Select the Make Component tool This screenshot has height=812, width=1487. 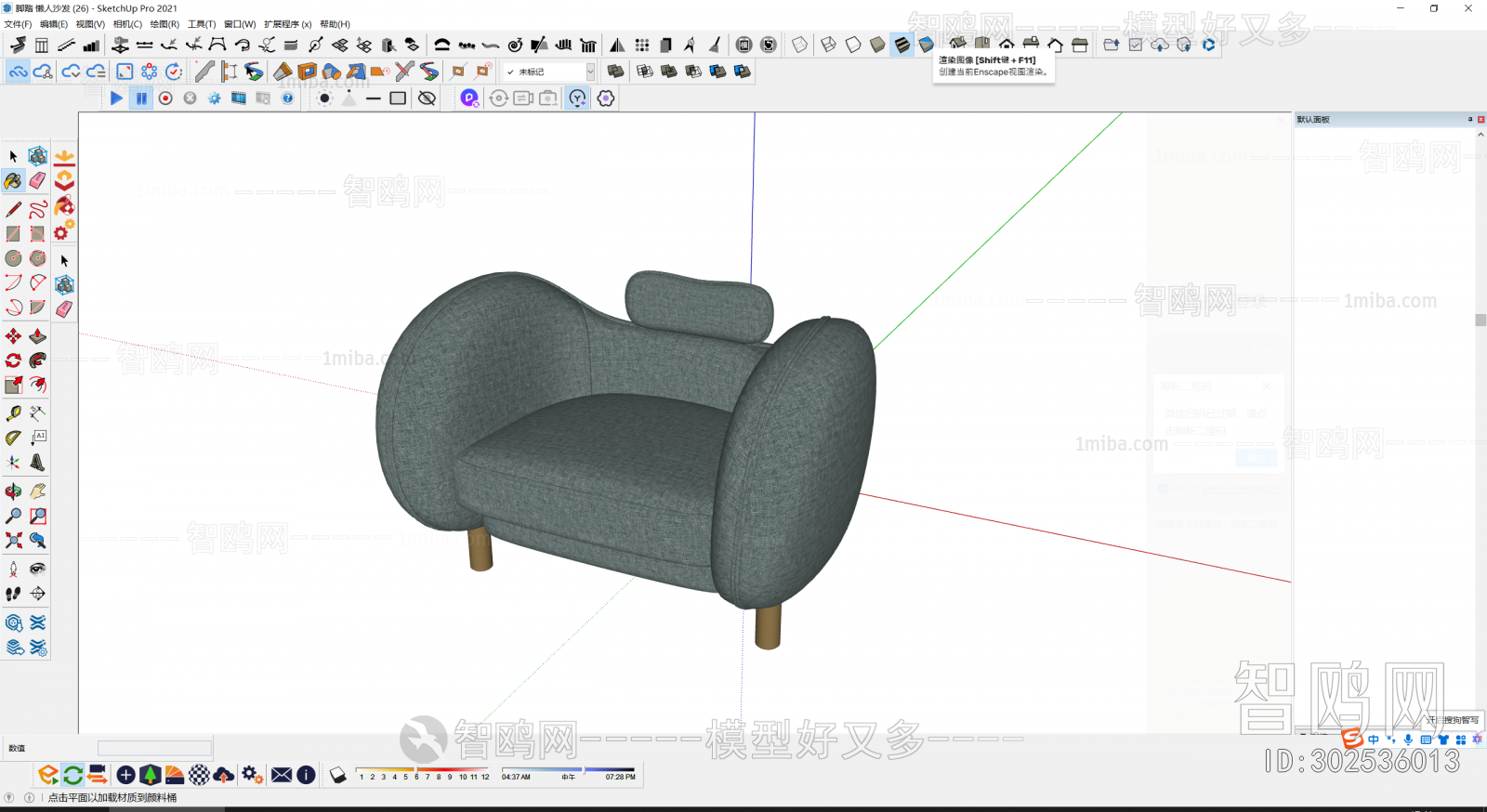click(x=37, y=156)
